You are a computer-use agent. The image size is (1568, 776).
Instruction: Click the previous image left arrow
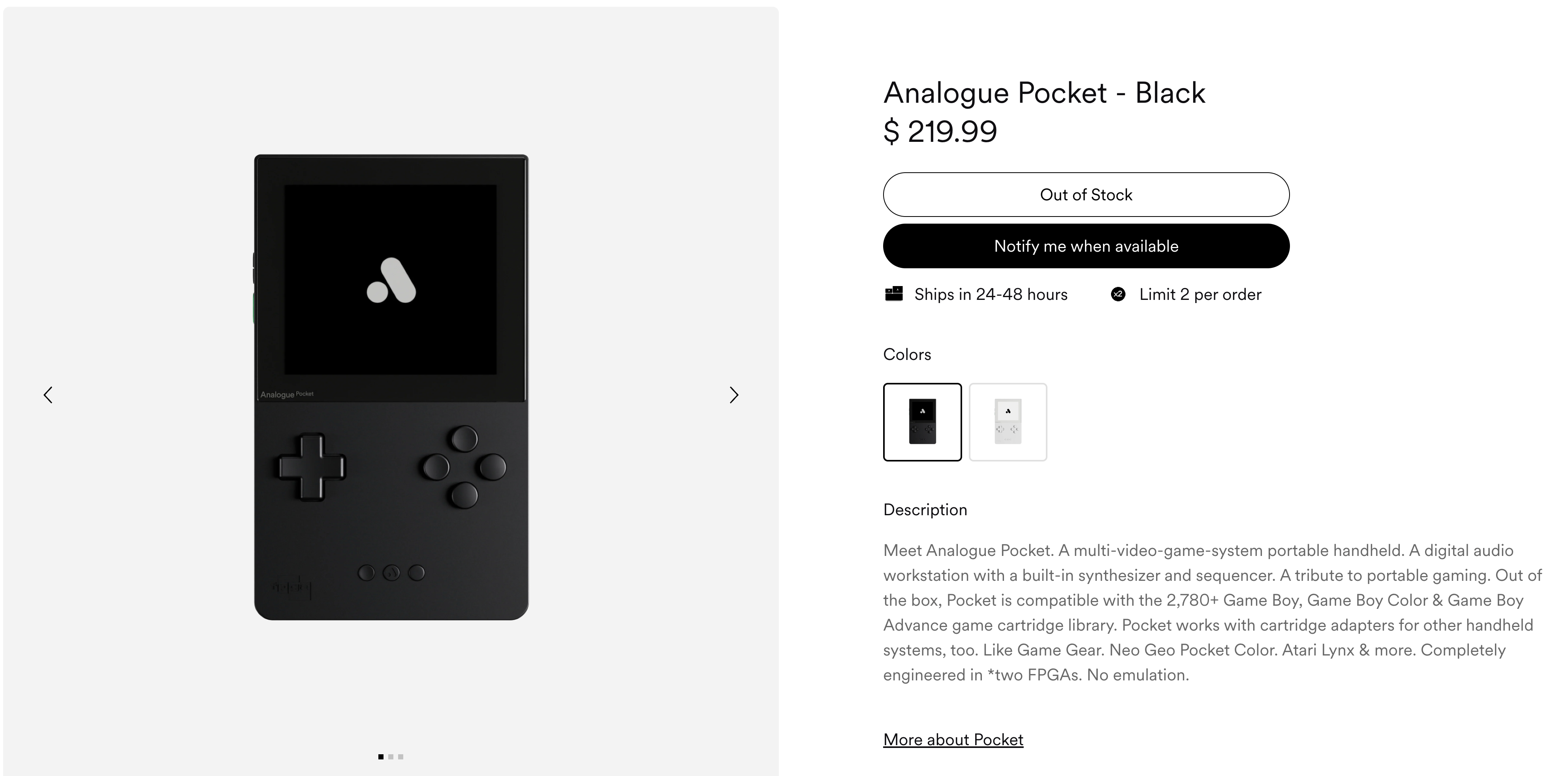pyautogui.click(x=49, y=395)
